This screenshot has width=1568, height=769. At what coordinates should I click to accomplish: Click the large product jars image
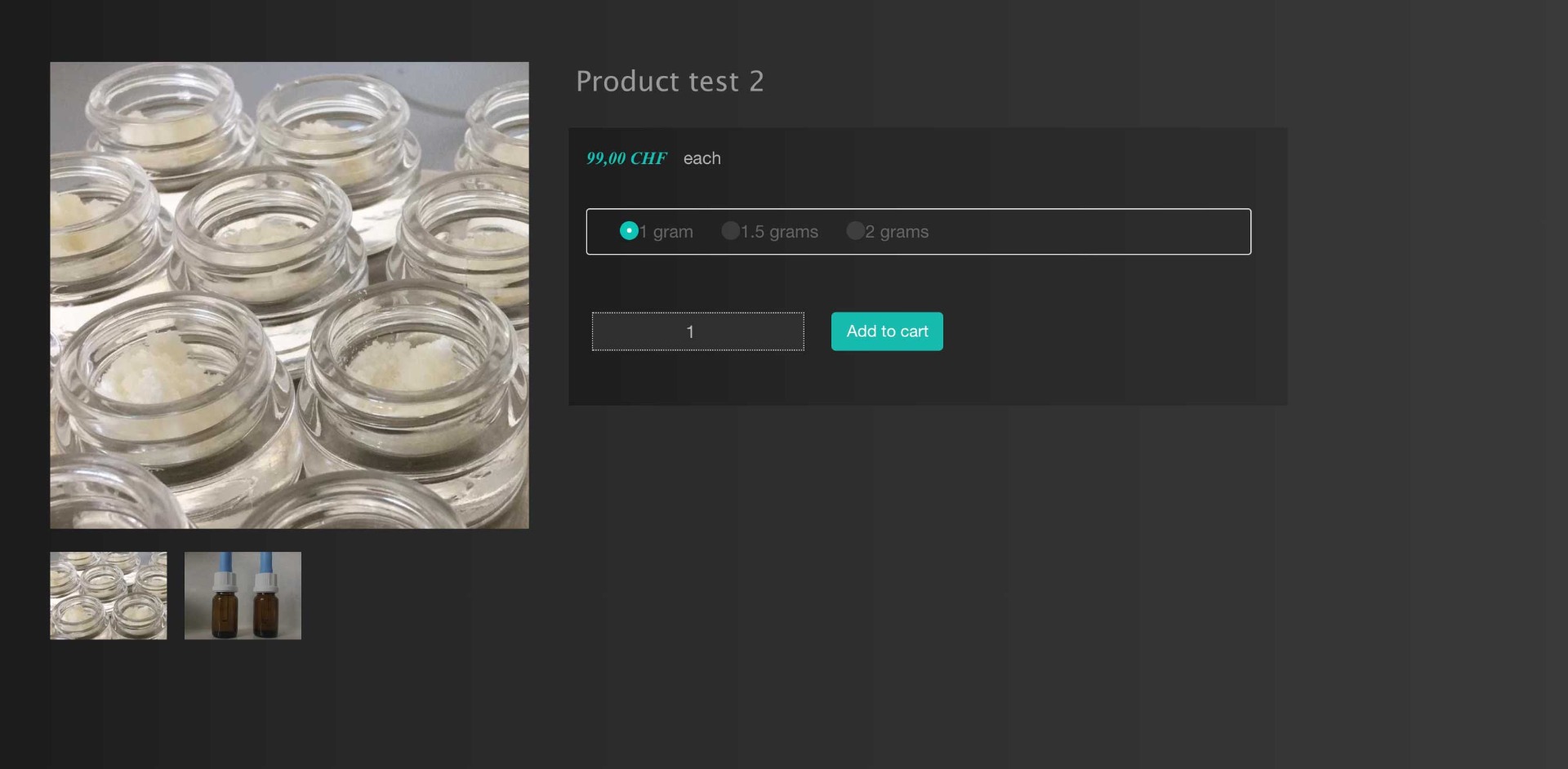(289, 296)
